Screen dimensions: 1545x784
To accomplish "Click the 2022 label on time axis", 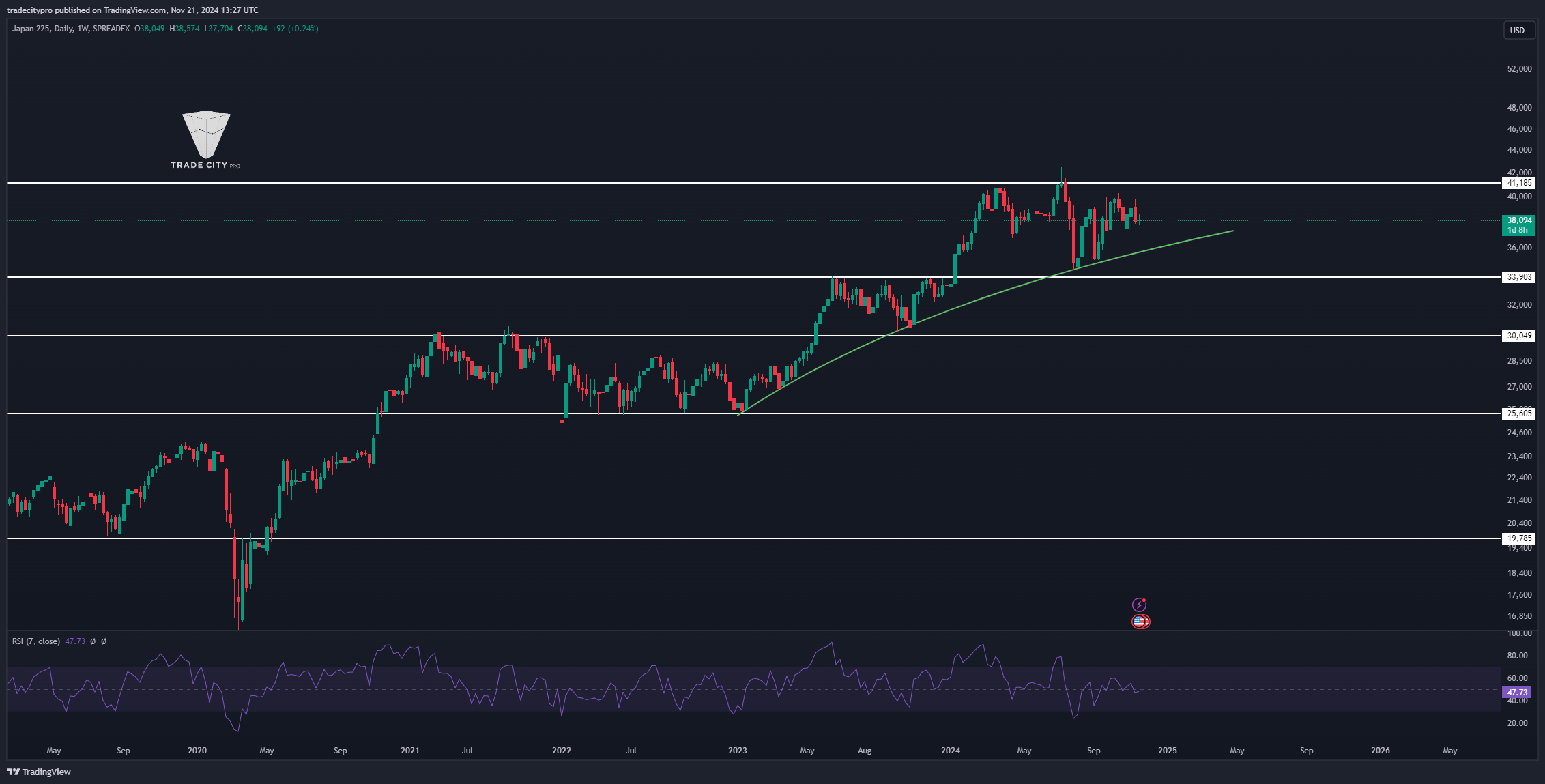I will 562,751.
